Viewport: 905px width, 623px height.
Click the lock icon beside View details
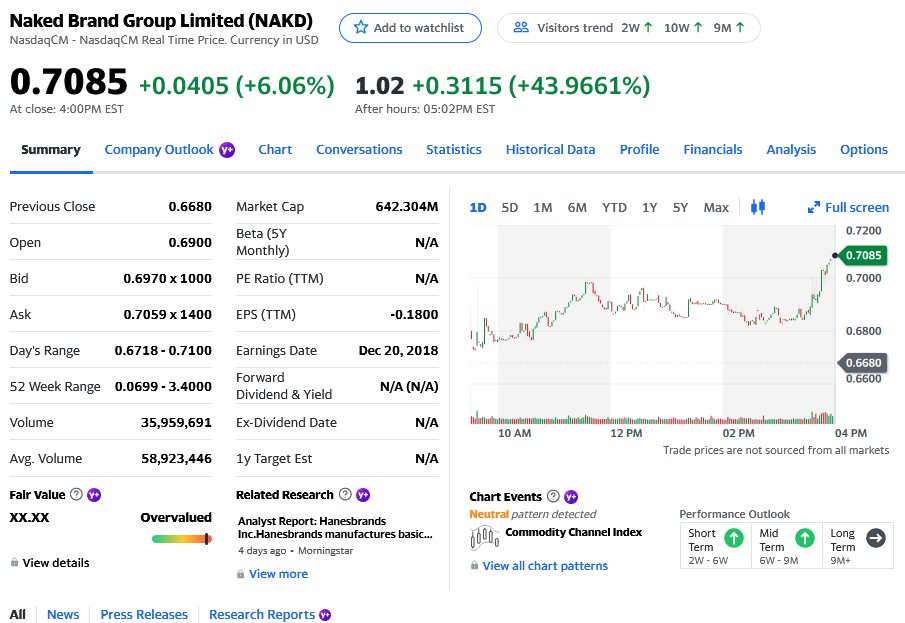coord(14,562)
